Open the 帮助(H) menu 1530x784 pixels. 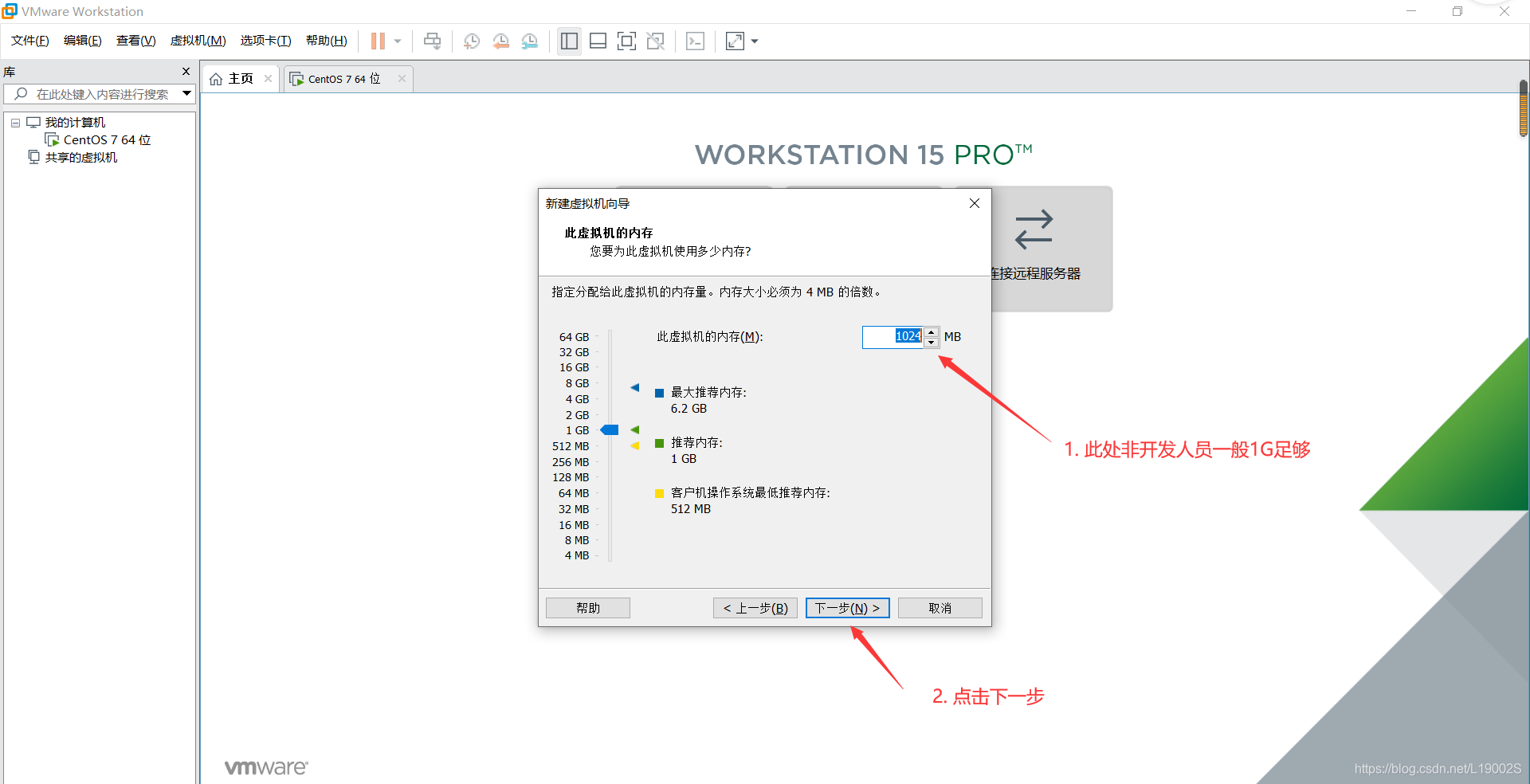click(x=327, y=41)
